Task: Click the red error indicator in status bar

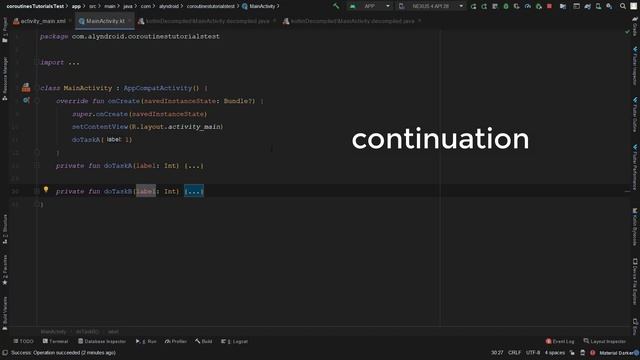Action: (593, 353)
